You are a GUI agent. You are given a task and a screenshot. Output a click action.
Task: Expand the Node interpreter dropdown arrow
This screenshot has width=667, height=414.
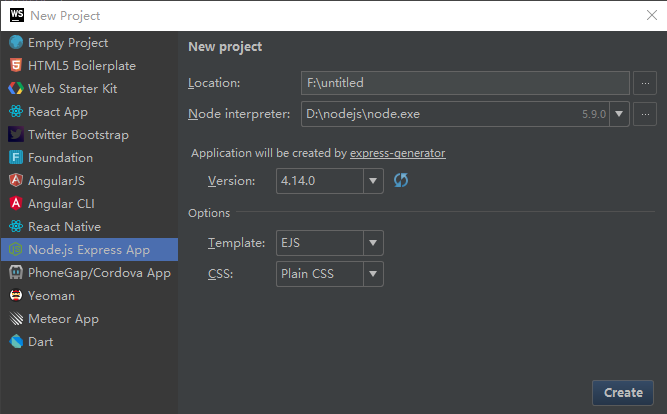(x=620, y=114)
